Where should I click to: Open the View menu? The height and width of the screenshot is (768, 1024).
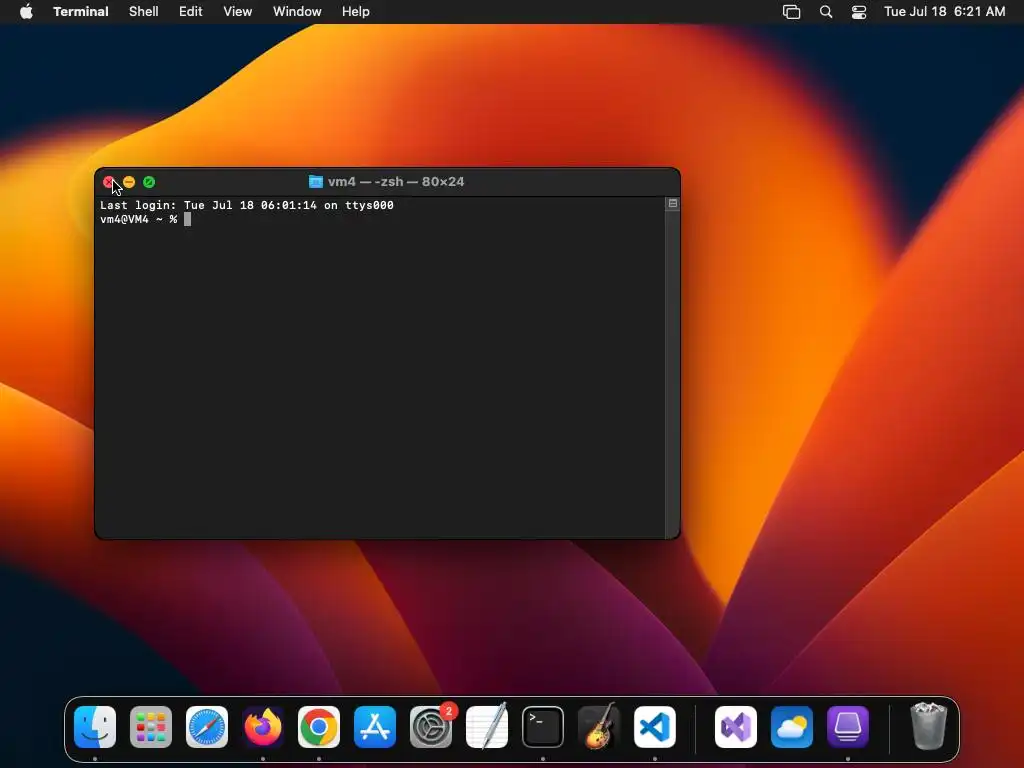(238, 12)
